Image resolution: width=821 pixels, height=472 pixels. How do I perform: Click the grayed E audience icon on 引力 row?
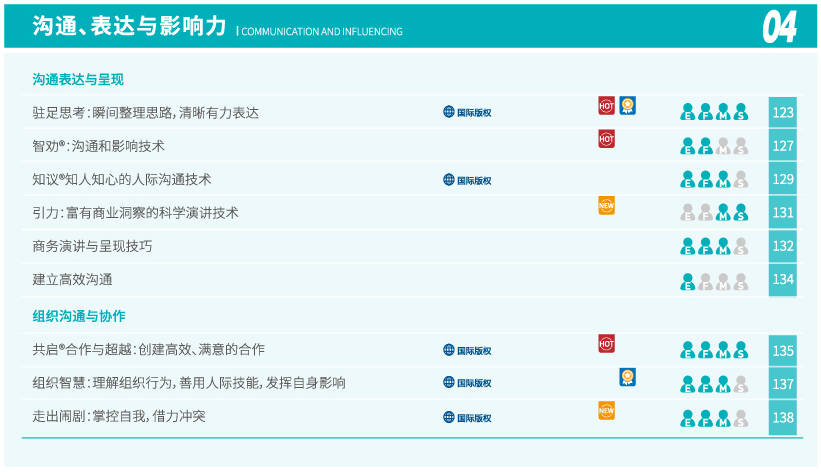pos(688,212)
